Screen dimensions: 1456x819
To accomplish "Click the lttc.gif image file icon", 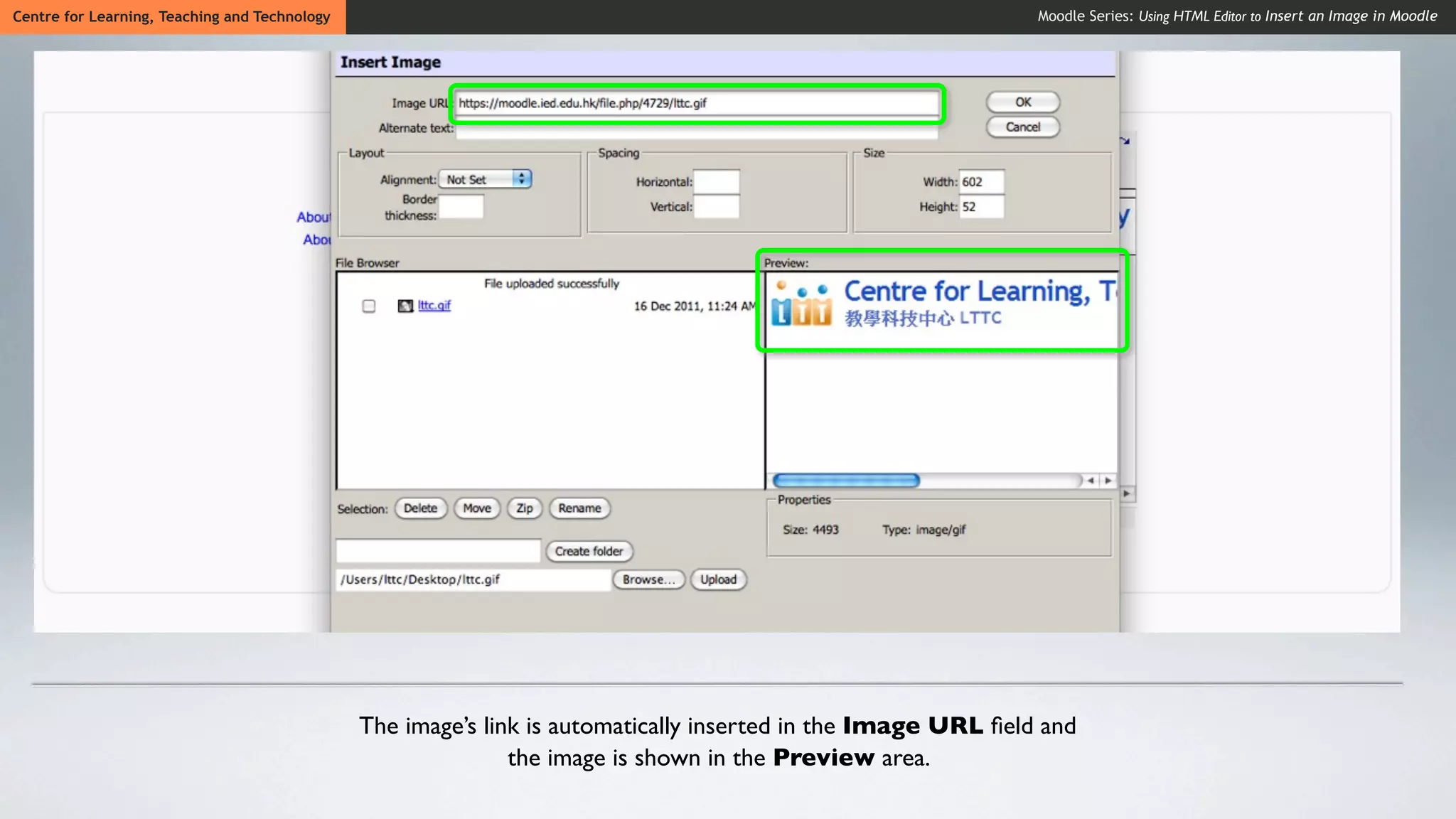I will coord(405,306).
